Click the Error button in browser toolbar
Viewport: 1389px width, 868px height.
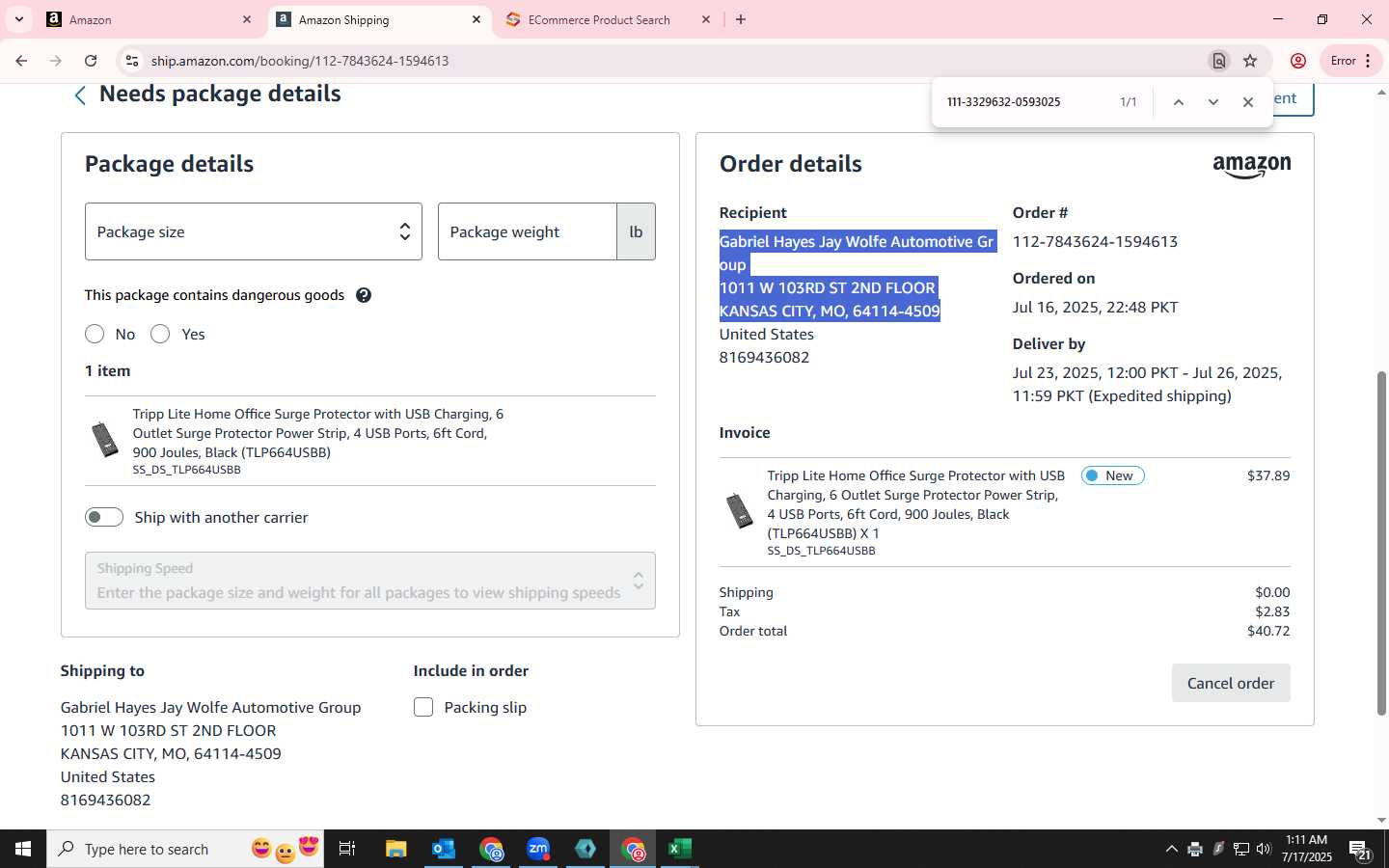click(1349, 61)
